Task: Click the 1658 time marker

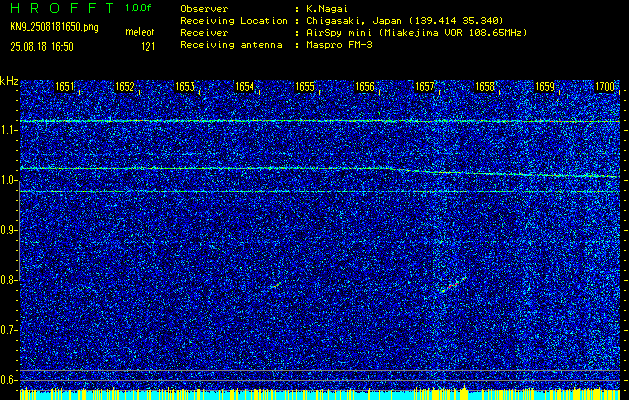Action: pos(485,87)
